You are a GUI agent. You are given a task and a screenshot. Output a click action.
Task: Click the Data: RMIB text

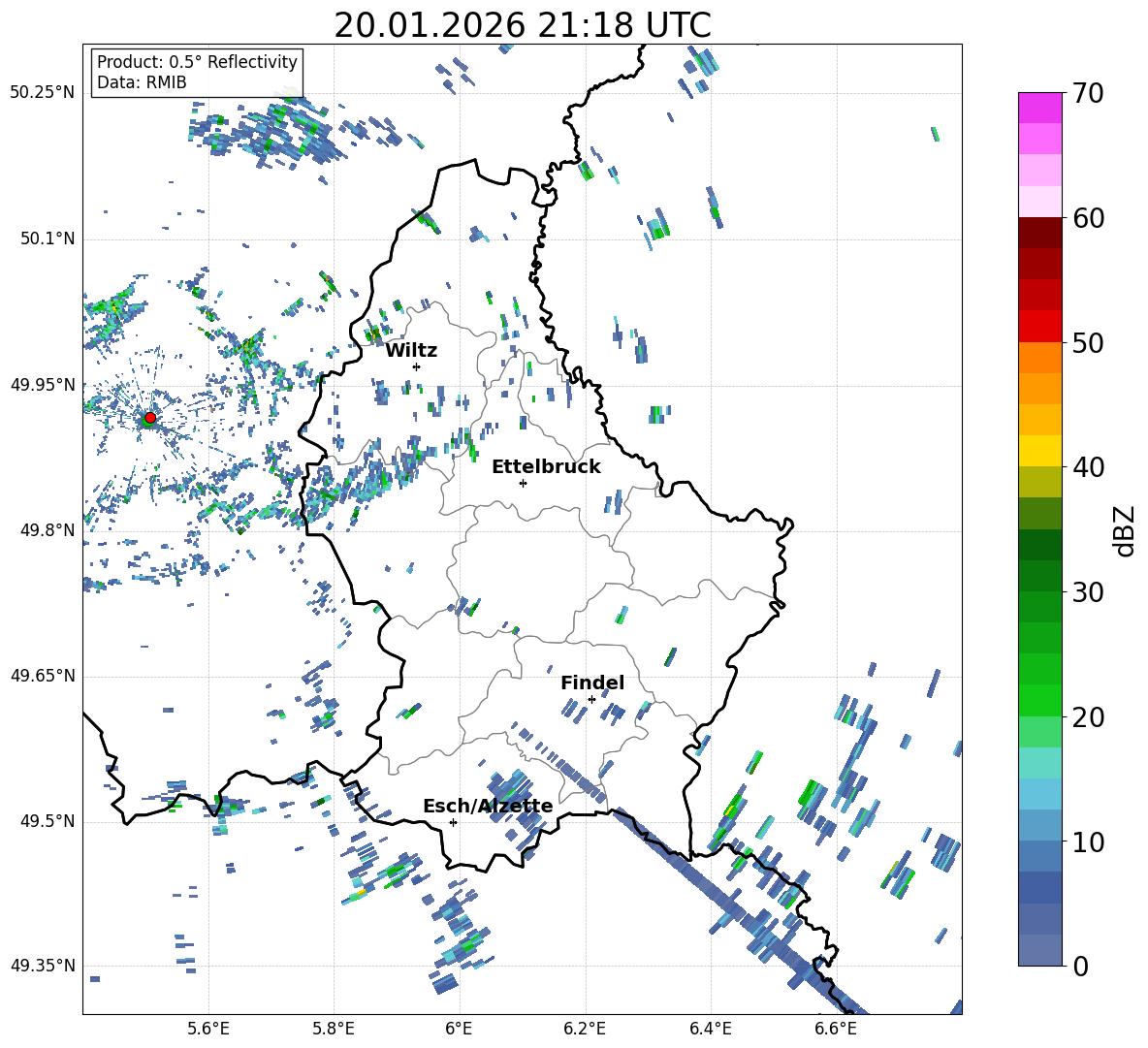(x=142, y=82)
